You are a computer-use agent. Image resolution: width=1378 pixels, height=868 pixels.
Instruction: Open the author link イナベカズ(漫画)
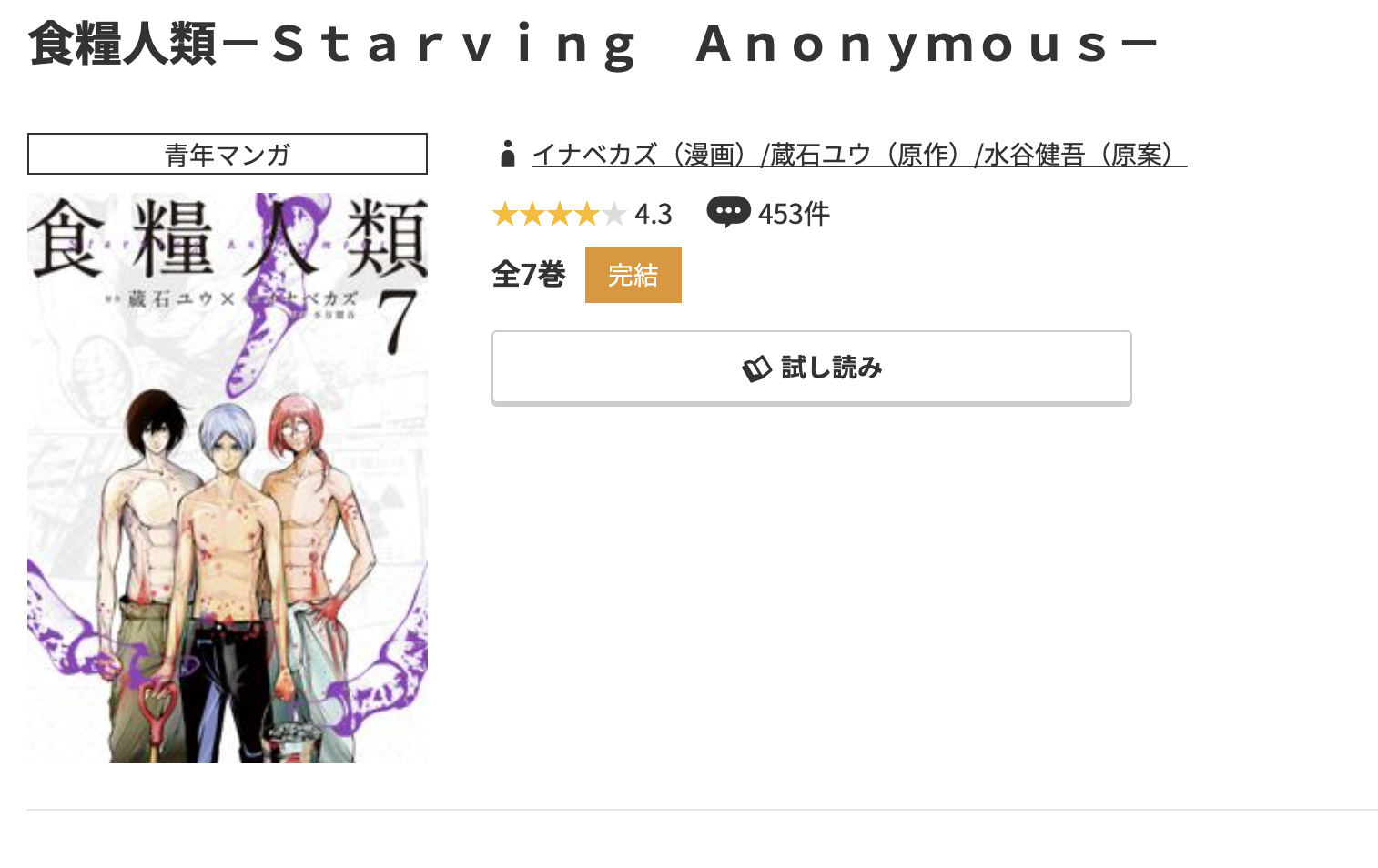pyautogui.click(x=644, y=155)
